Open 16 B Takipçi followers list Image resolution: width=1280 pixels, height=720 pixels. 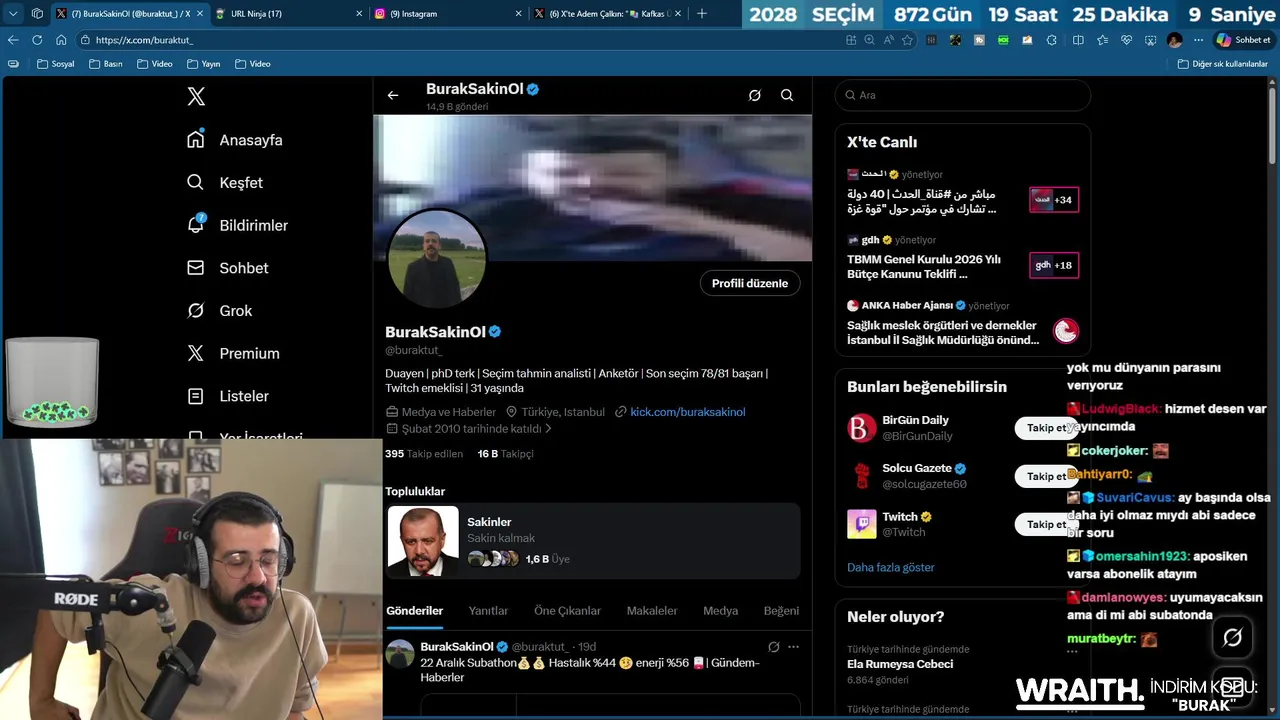[506, 454]
